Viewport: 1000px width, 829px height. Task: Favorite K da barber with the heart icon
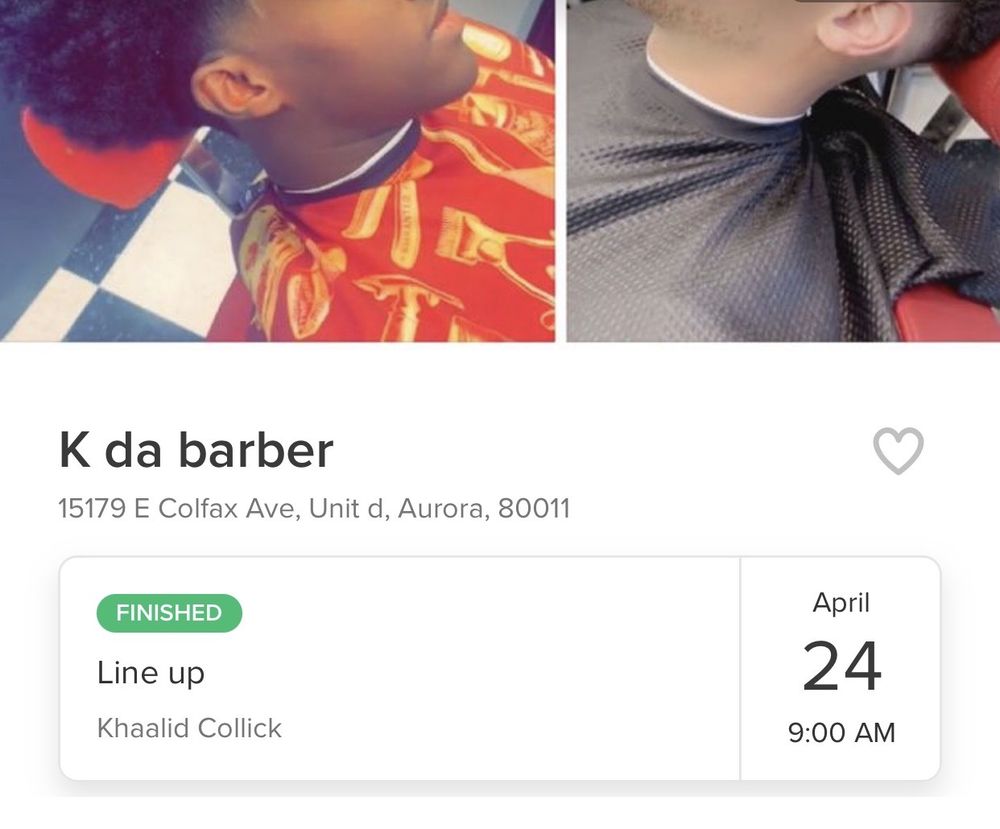(898, 451)
